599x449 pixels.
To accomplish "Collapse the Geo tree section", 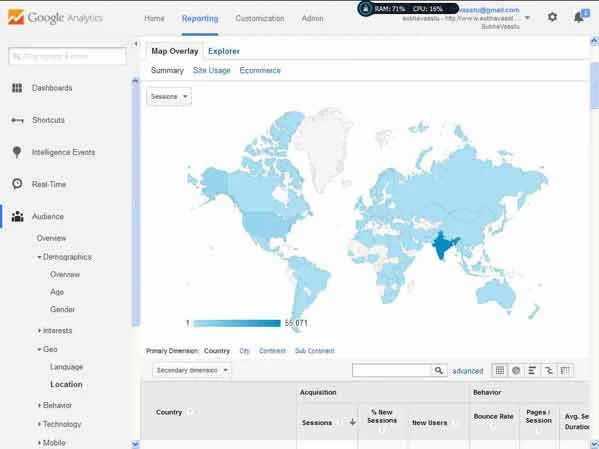I will tap(39, 349).
